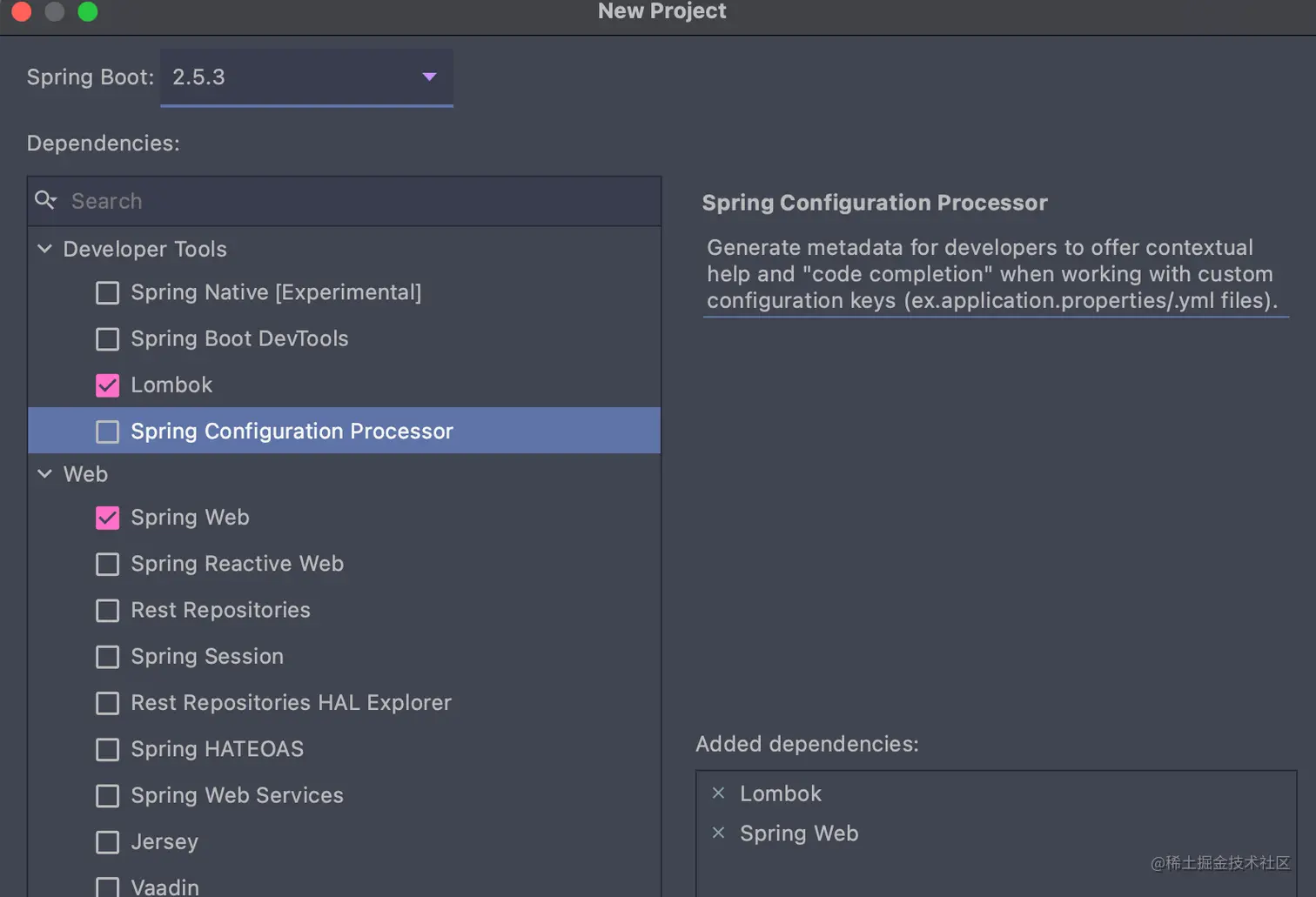
Task: Check the Spring Web Services box
Action: 107,795
